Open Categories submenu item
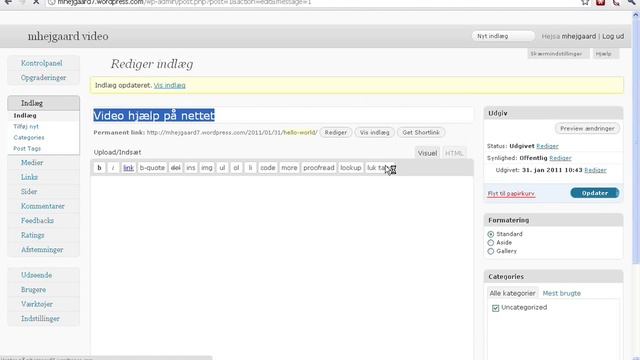Screen dimensions: 640x360 coord(29,138)
